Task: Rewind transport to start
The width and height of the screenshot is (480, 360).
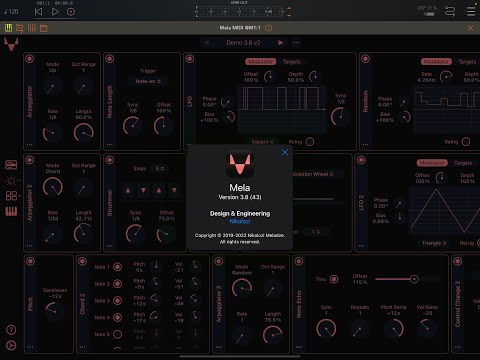Action: point(39,12)
